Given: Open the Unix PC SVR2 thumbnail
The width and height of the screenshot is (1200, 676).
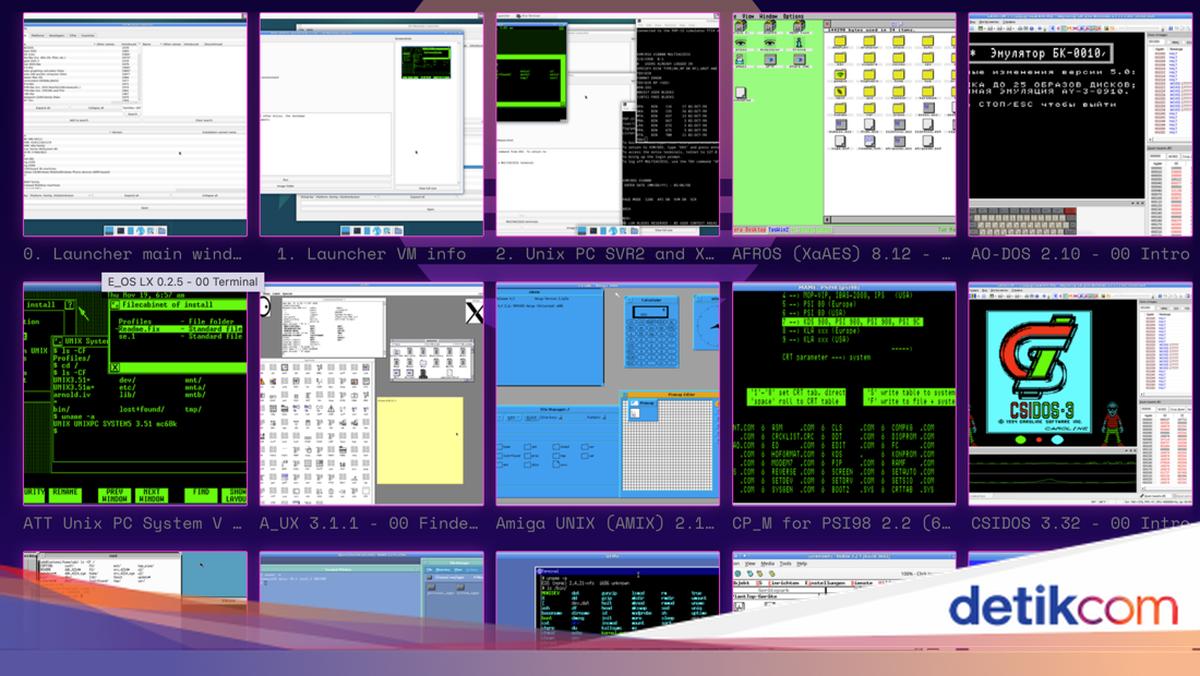Looking at the screenshot, I should (x=607, y=125).
